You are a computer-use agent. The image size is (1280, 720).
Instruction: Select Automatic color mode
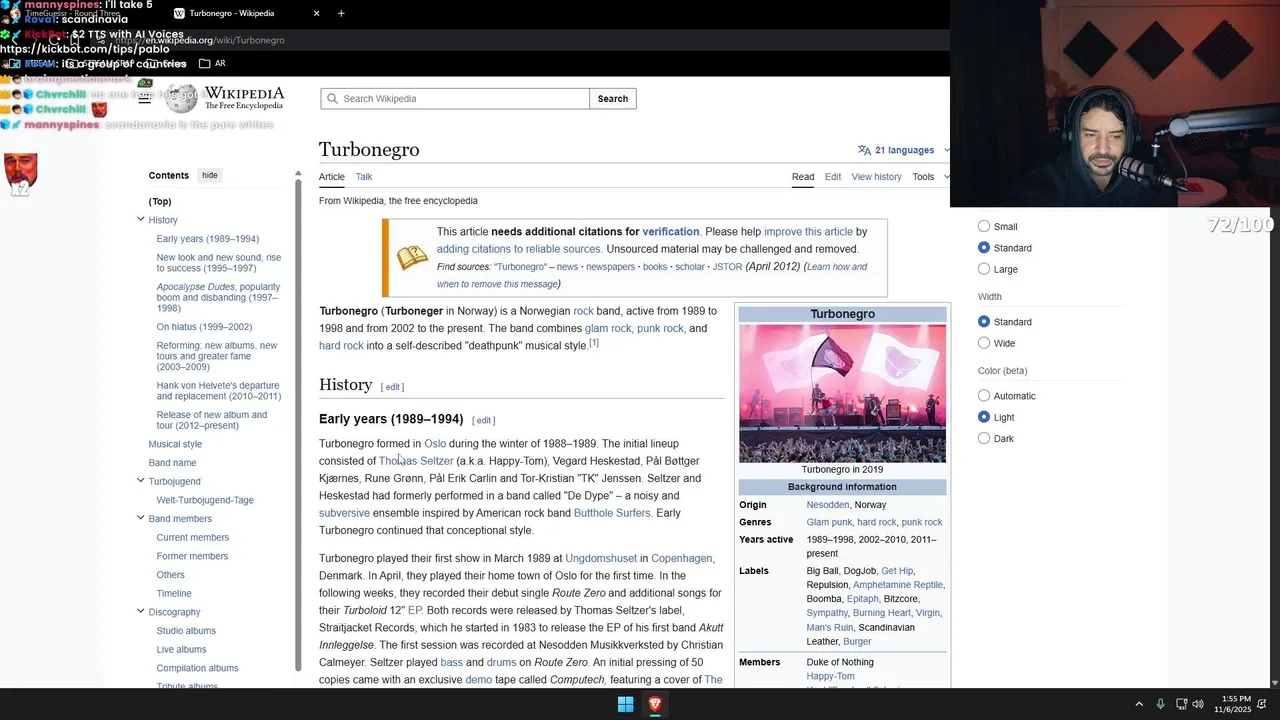coord(984,396)
